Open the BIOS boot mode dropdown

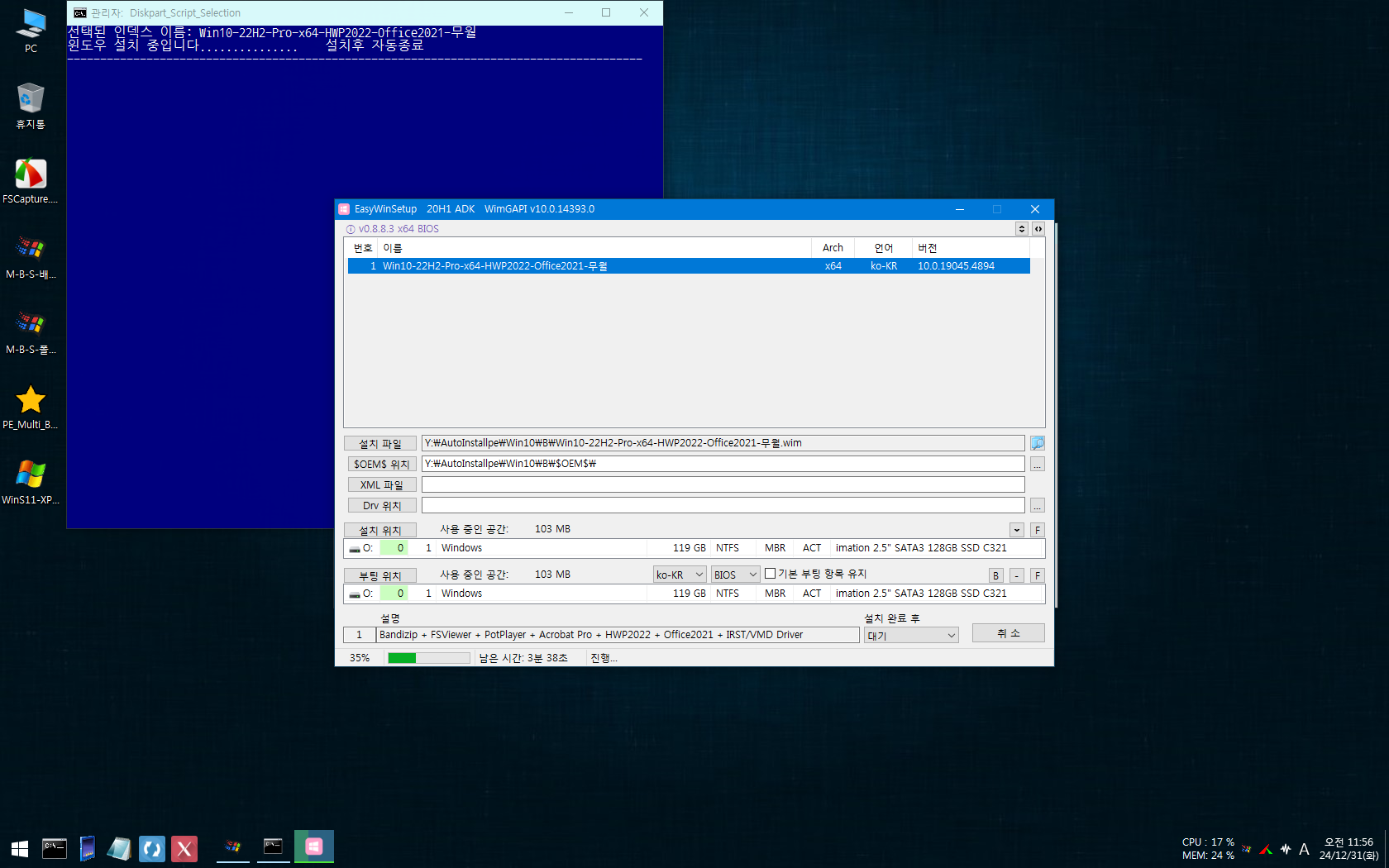point(735,575)
